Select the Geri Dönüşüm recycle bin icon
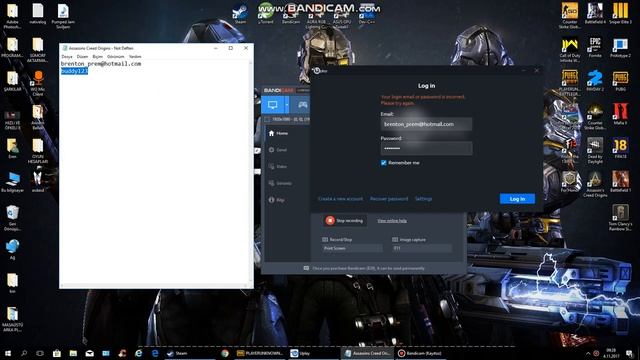This screenshot has height=360, width=640. pyautogui.click(x=12, y=218)
